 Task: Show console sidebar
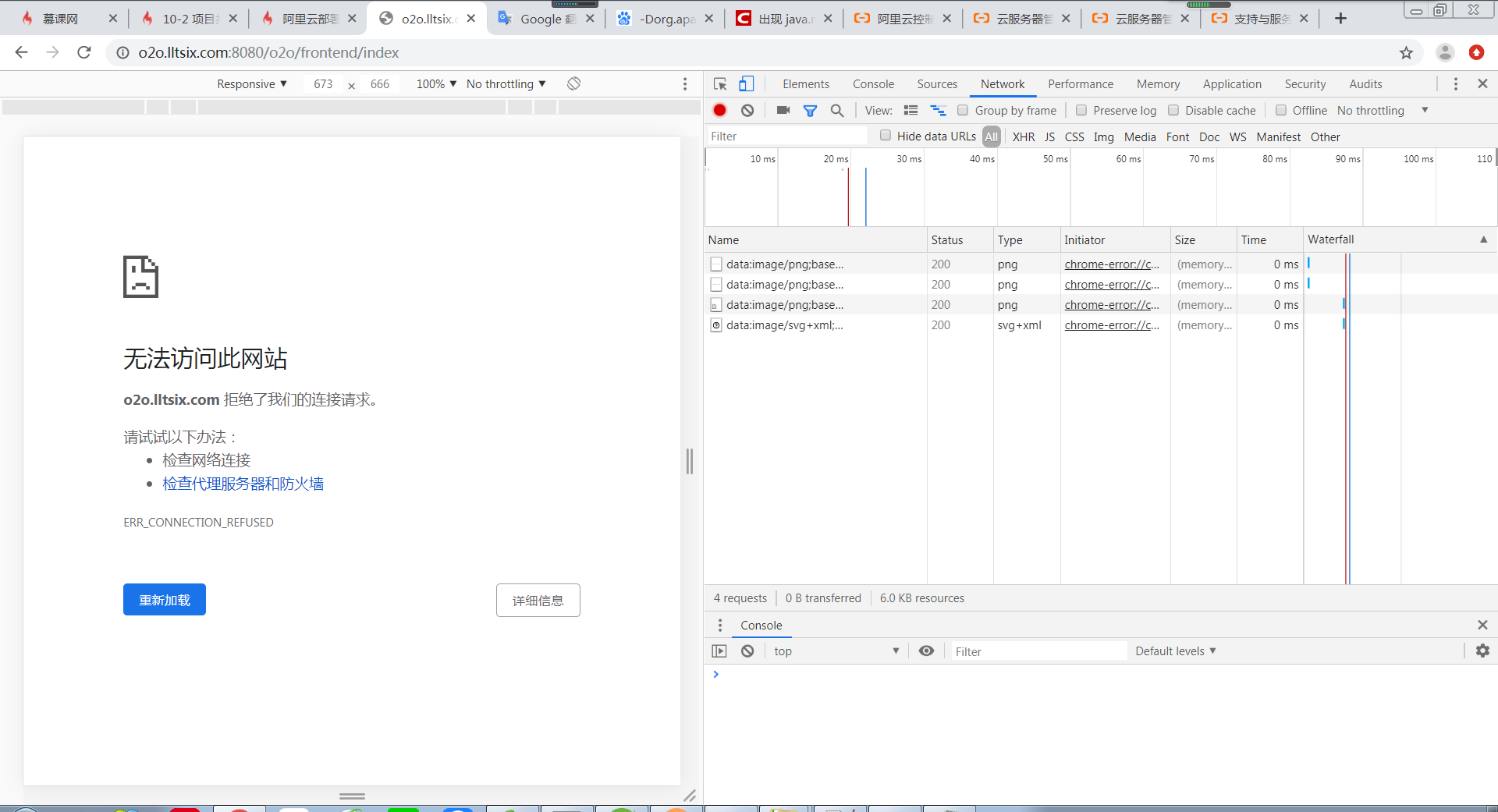[x=719, y=651]
